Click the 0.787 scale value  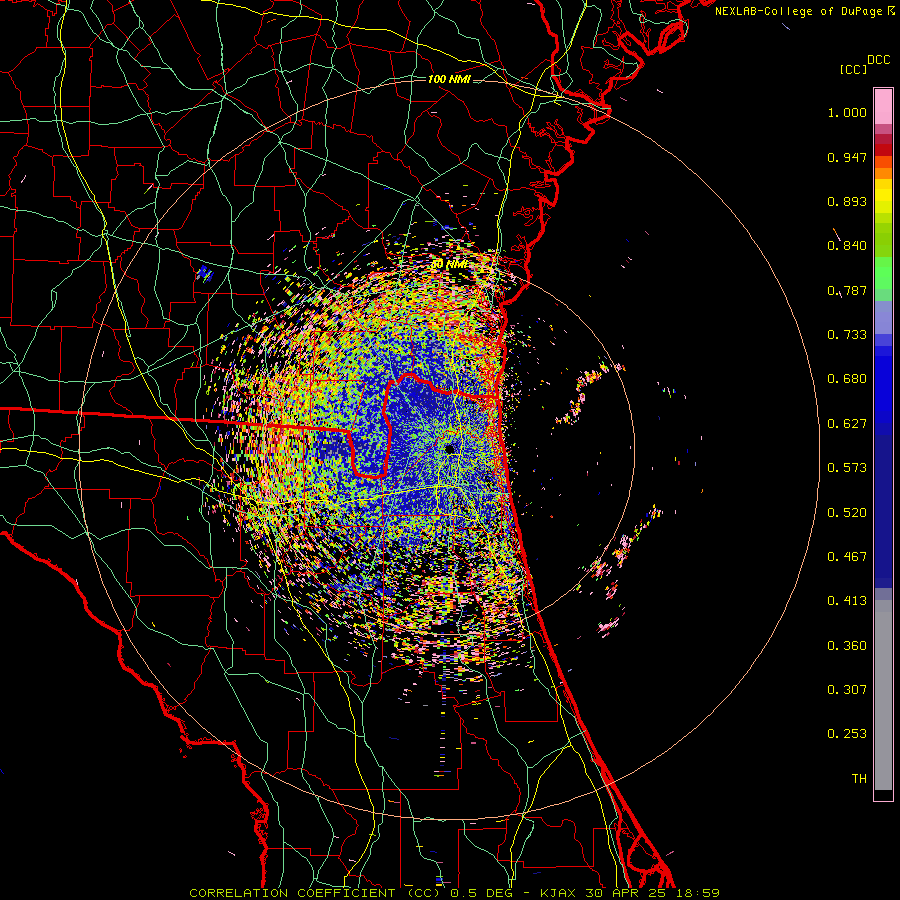[847, 290]
